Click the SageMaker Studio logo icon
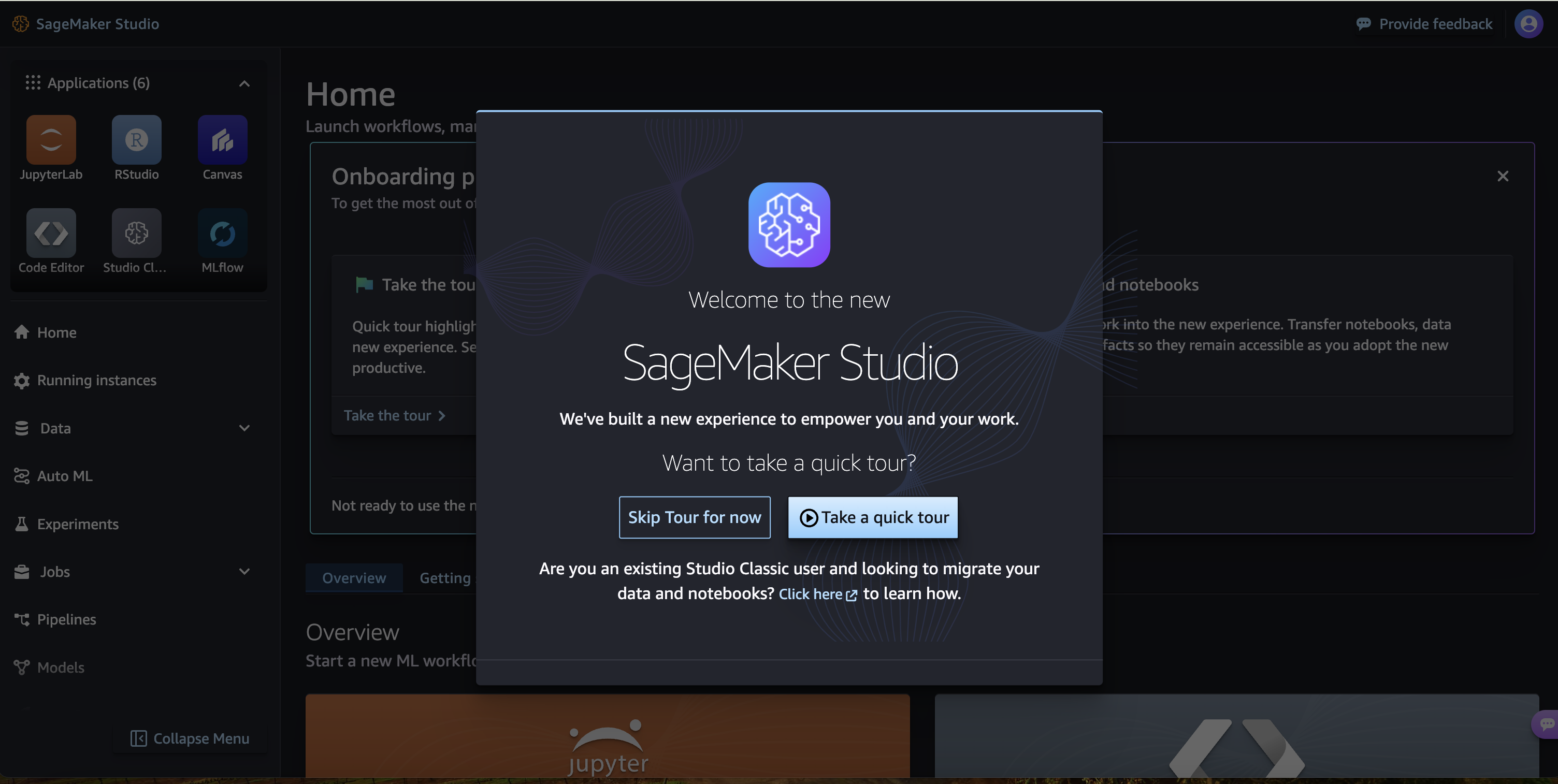 pyautogui.click(x=21, y=24)
